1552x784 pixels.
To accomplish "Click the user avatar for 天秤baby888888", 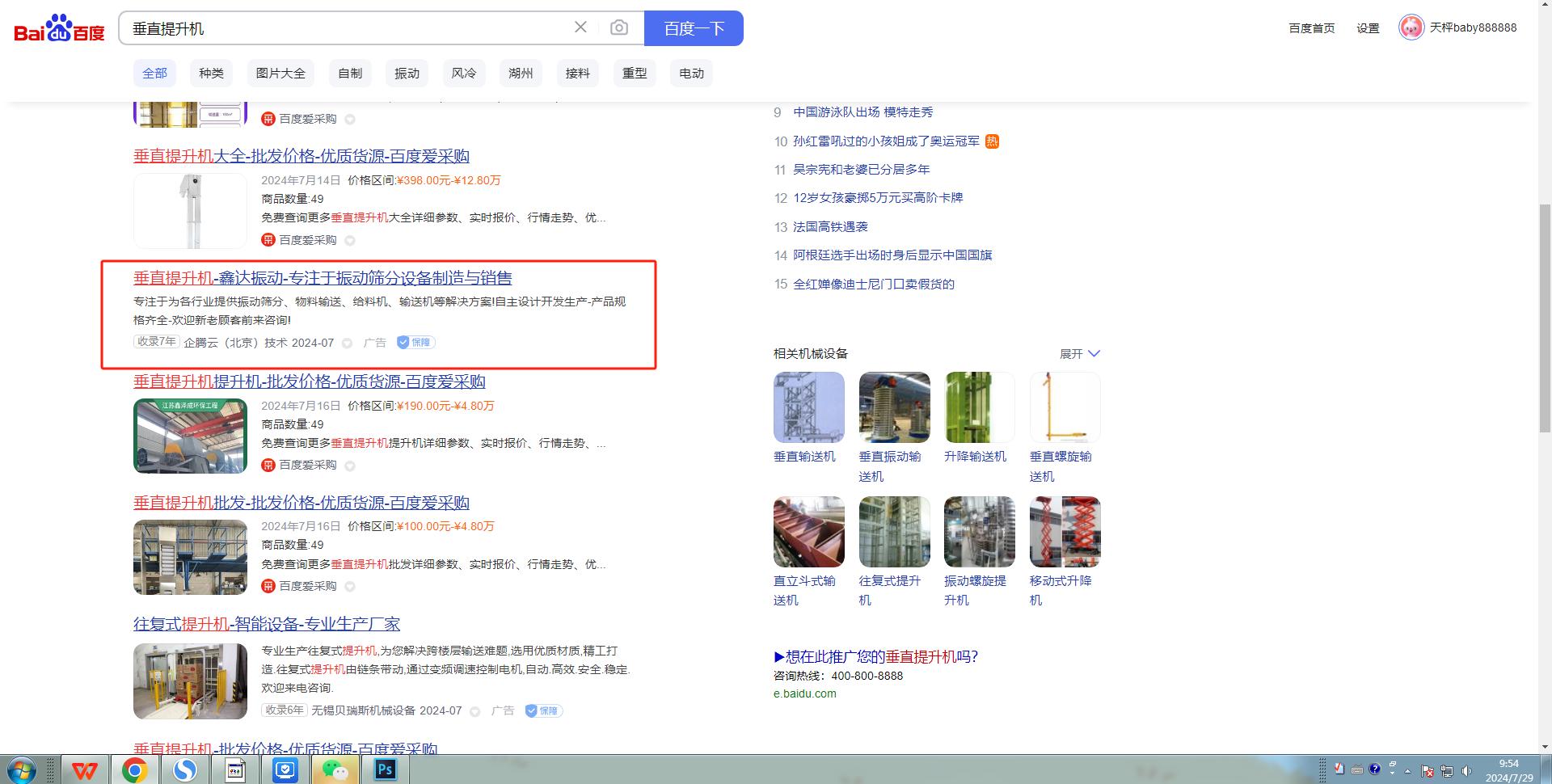I will pos(1411,27).
